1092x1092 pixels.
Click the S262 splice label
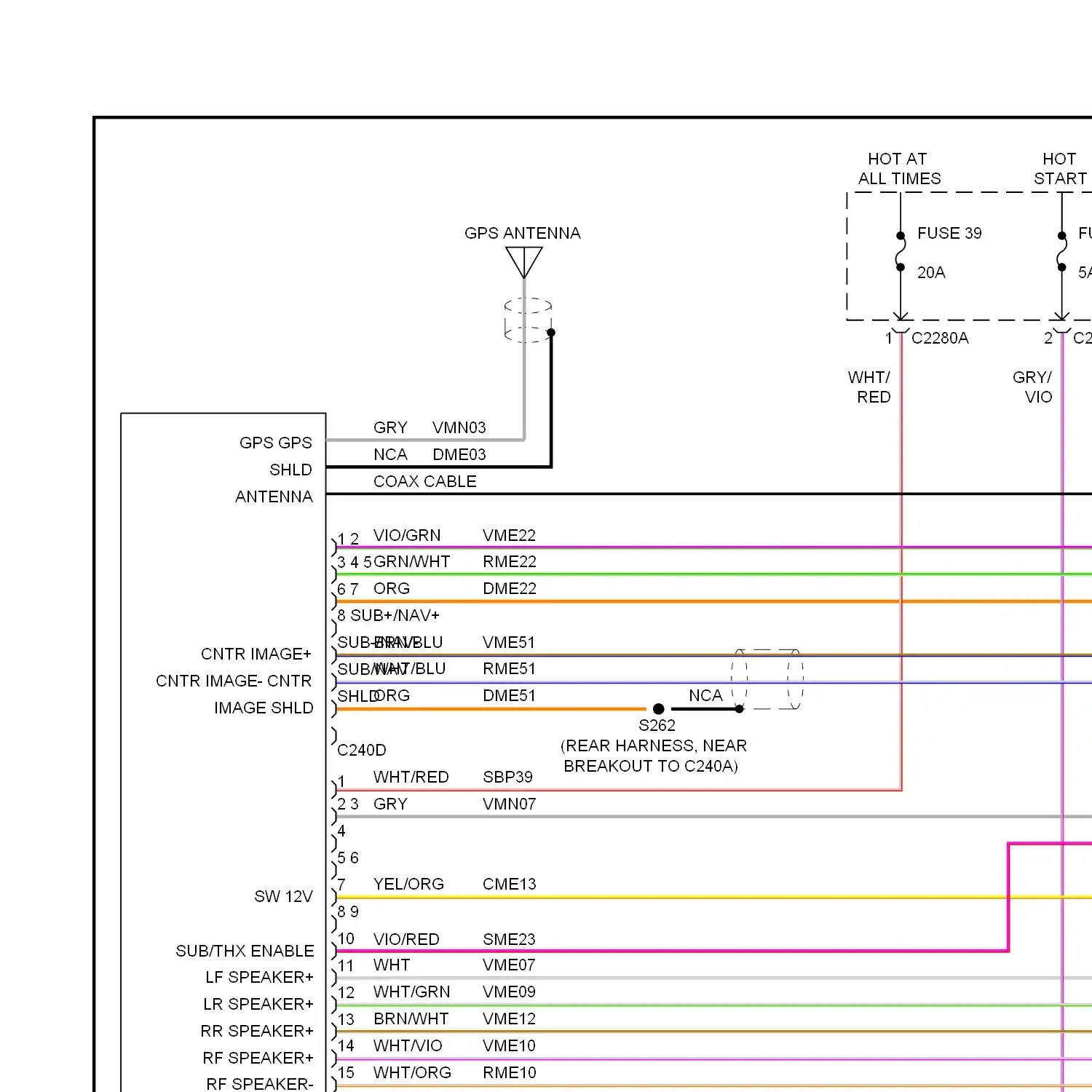(657, 725)
